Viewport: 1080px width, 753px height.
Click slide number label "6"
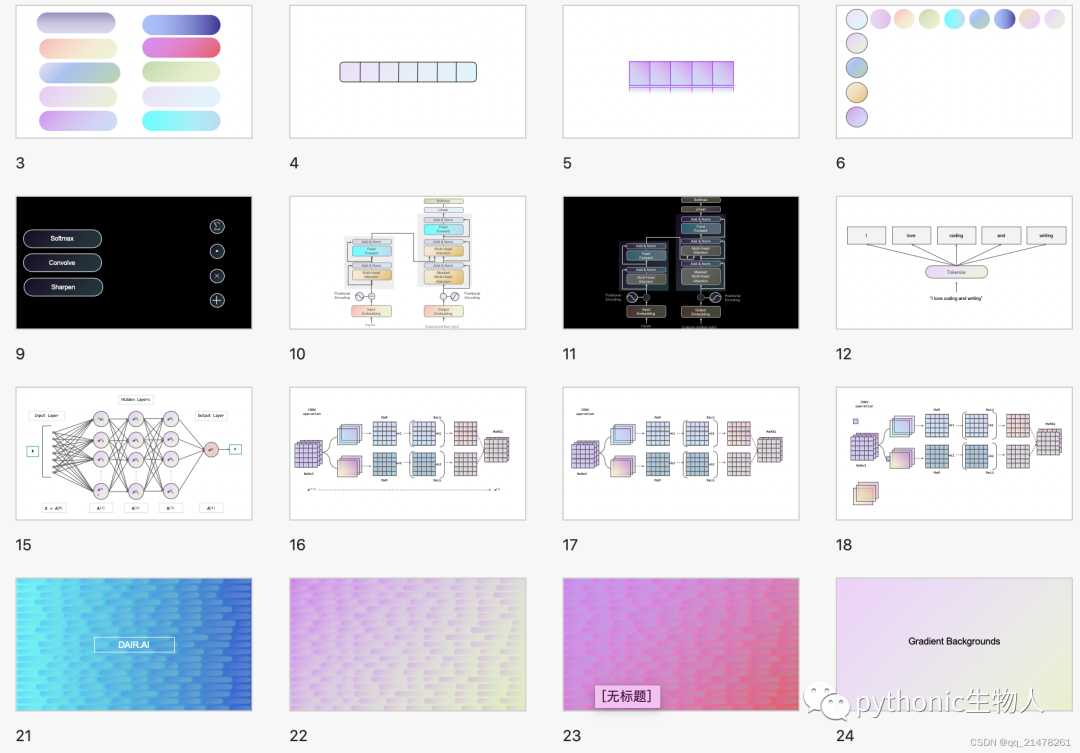(840, 163)
